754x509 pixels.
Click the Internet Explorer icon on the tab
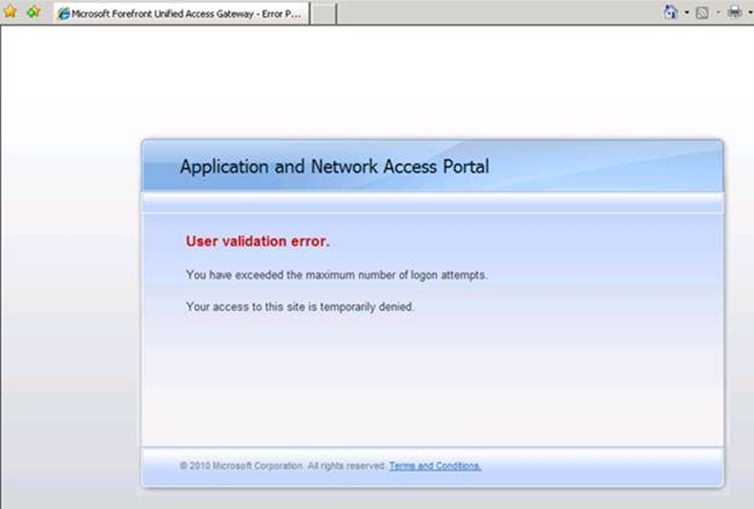[64, 13]
